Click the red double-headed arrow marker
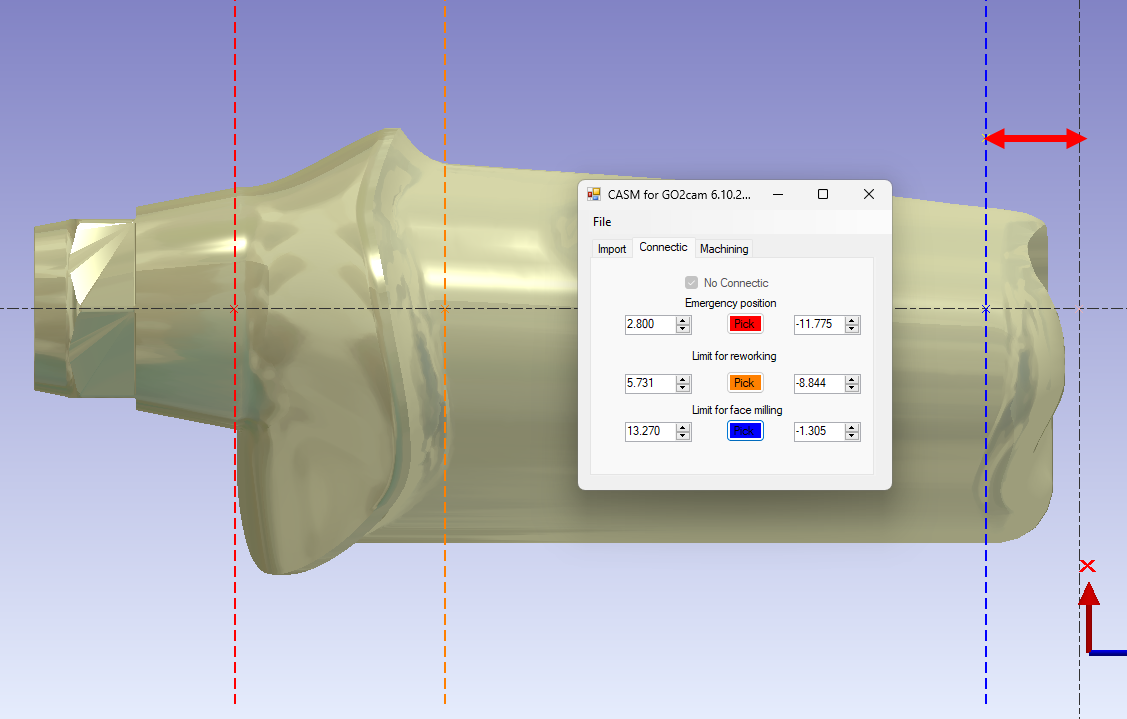 pos(1035,139)
